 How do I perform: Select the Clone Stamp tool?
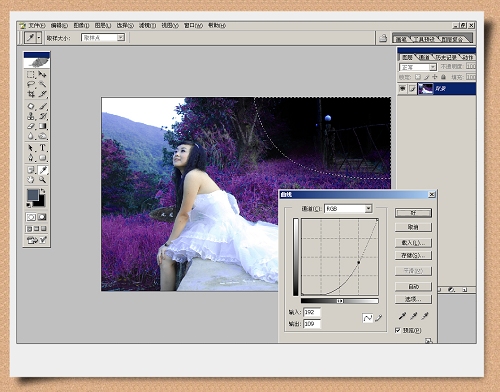(31, 116)
